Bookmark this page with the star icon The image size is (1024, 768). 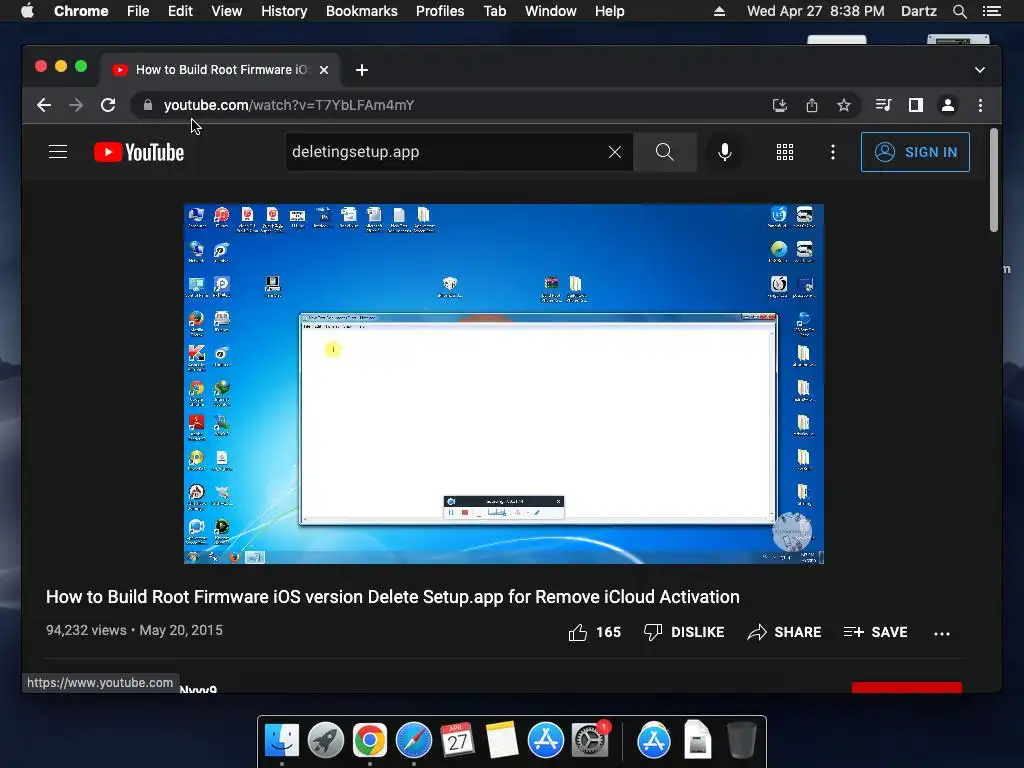tap(844, 105)
